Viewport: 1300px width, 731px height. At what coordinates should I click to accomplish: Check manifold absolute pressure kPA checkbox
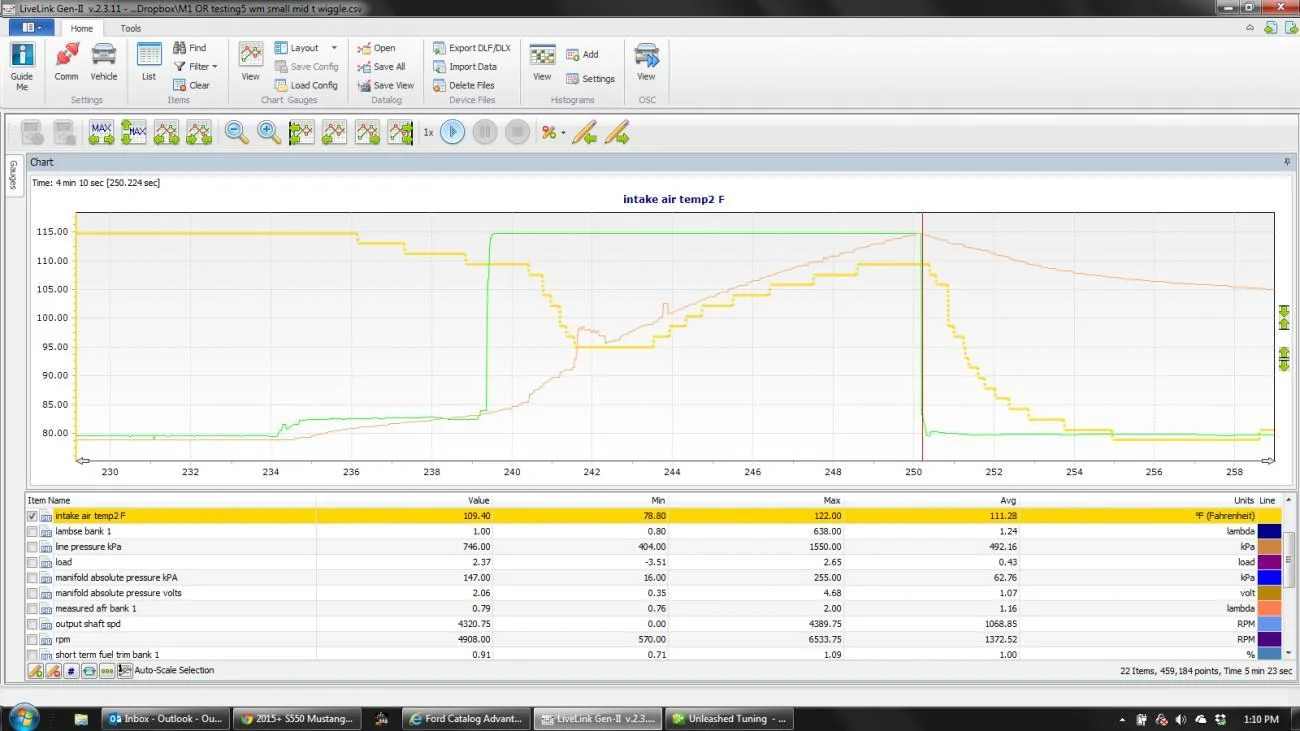32,578
